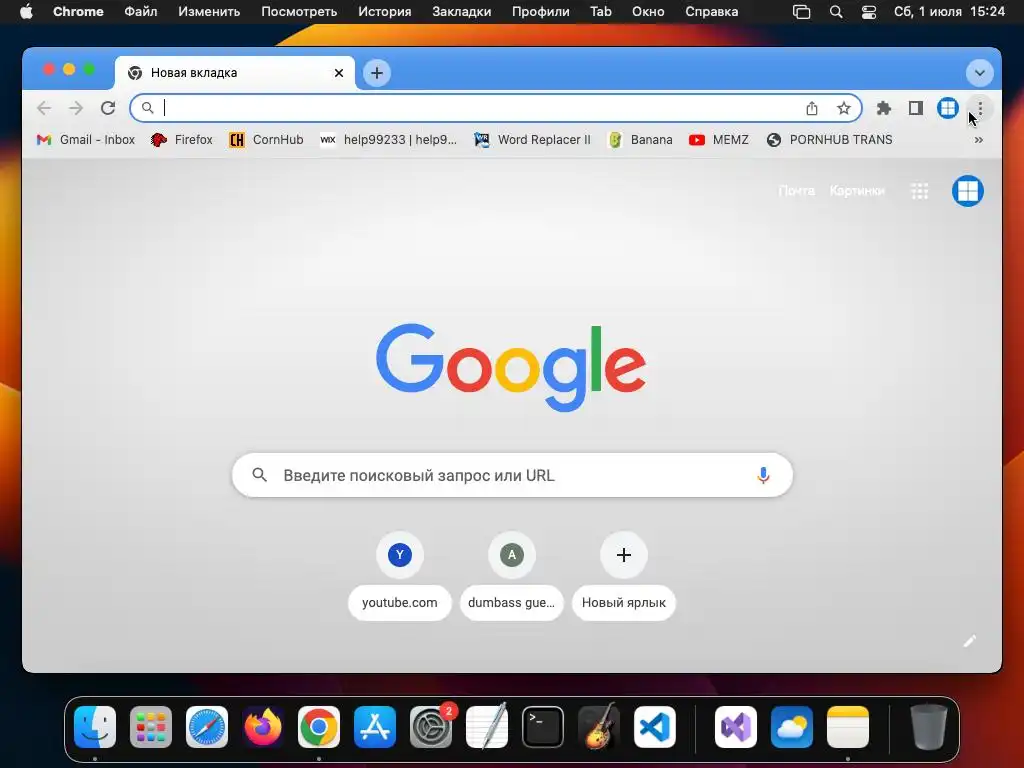The image size is (1024, 768).
Task: Open the Firefox bookmark
Action: (x=182, y=140)
